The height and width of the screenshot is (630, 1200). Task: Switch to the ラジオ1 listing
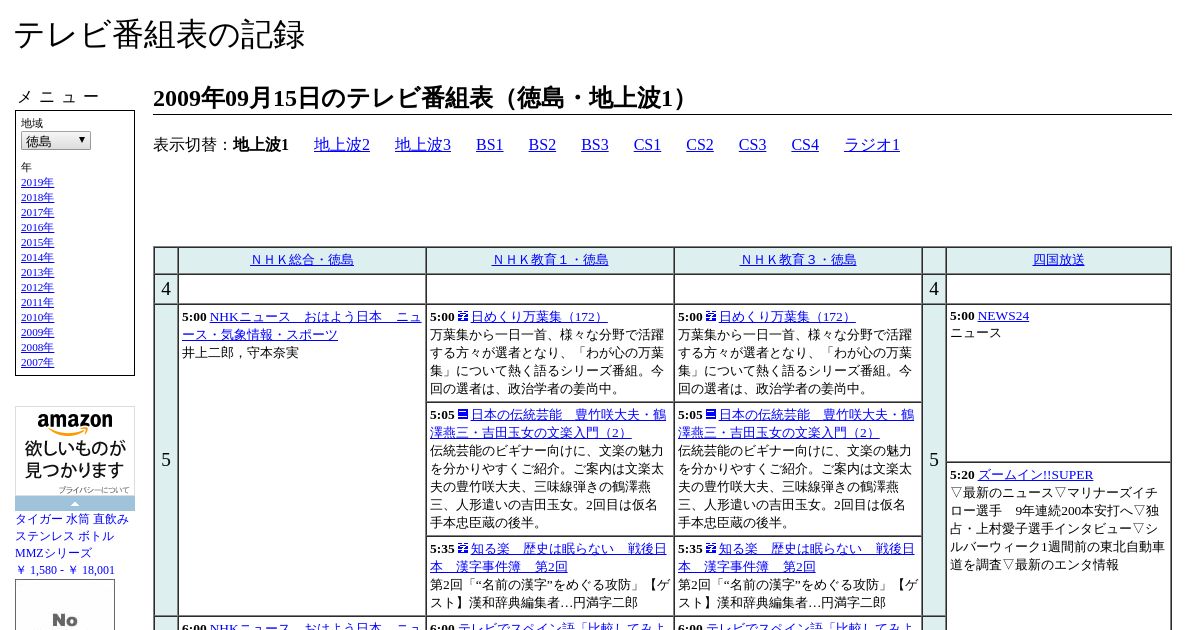point(872,145)
